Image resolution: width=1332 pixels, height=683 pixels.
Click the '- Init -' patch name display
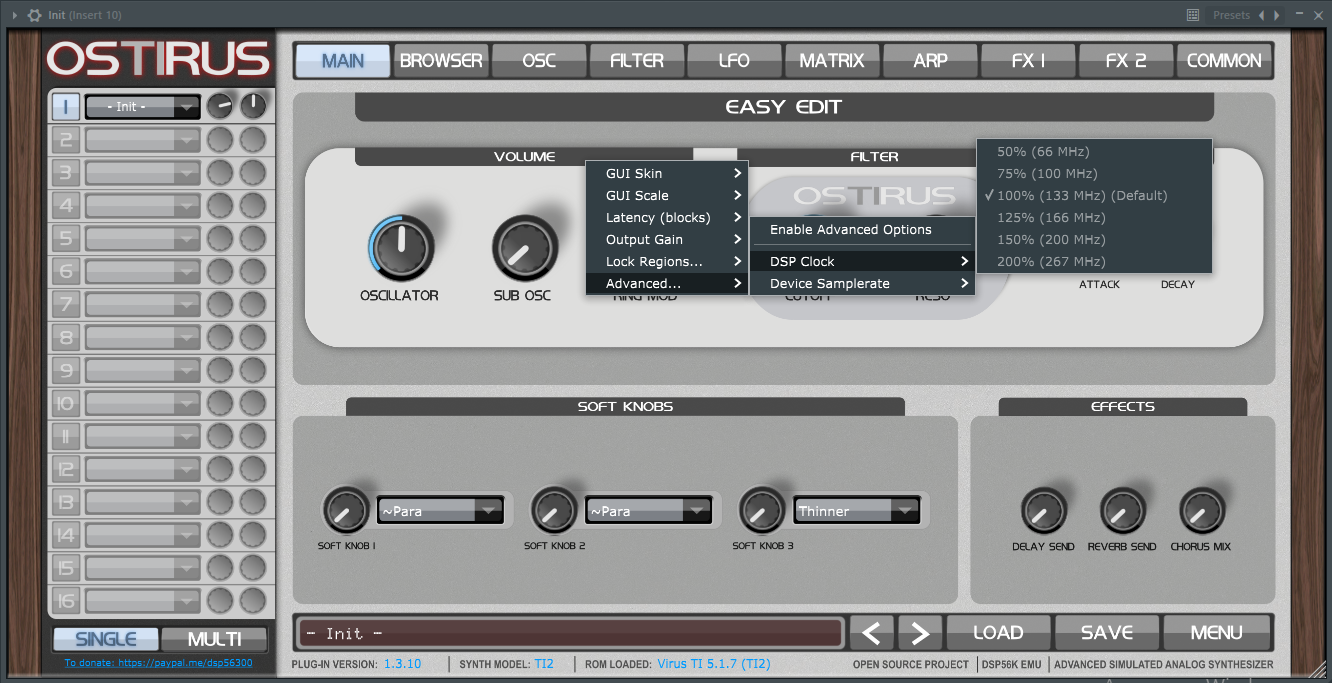click(570, 633)
